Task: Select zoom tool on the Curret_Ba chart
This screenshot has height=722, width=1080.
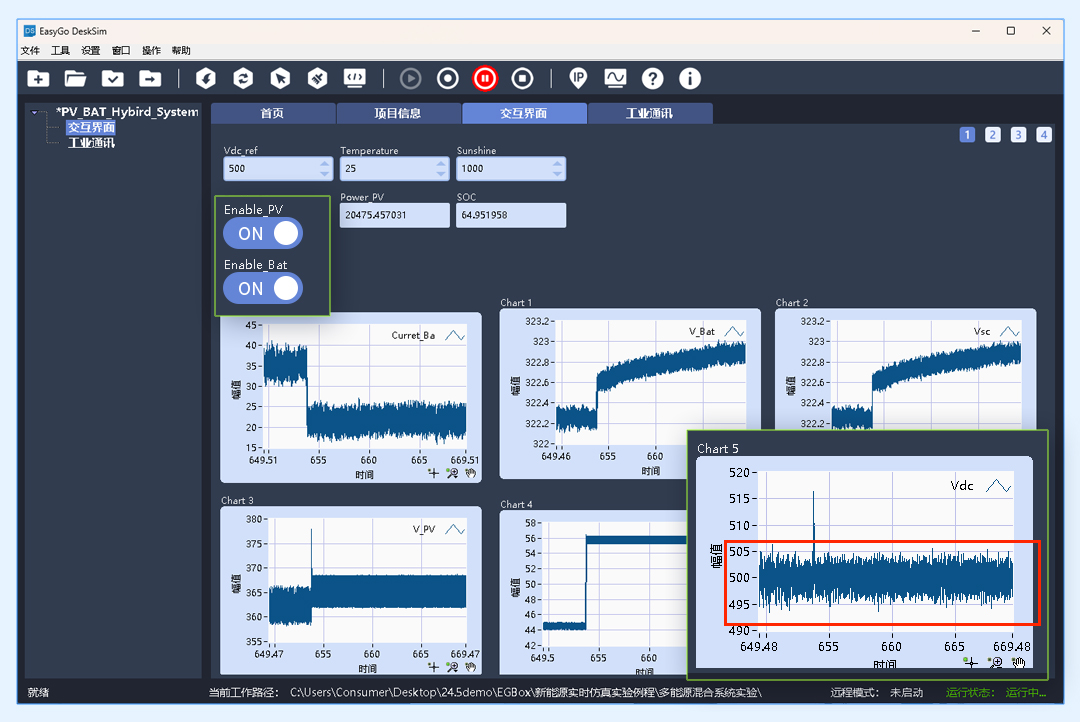Action: [x=452, y=473]
